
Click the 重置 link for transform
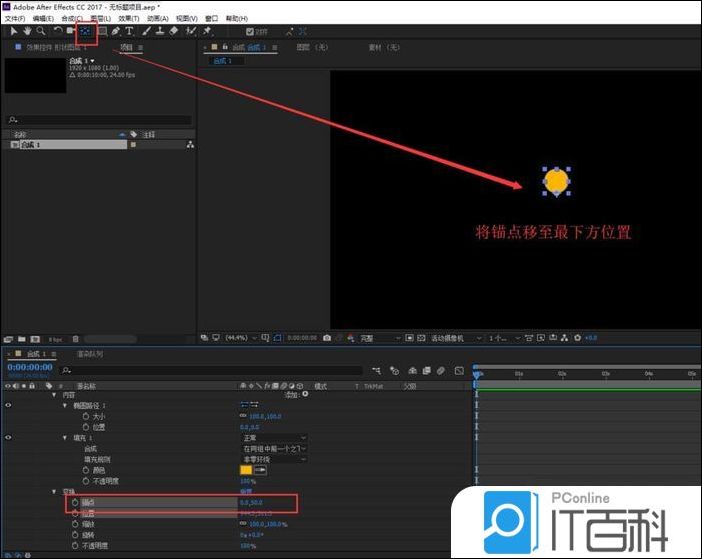245,492
